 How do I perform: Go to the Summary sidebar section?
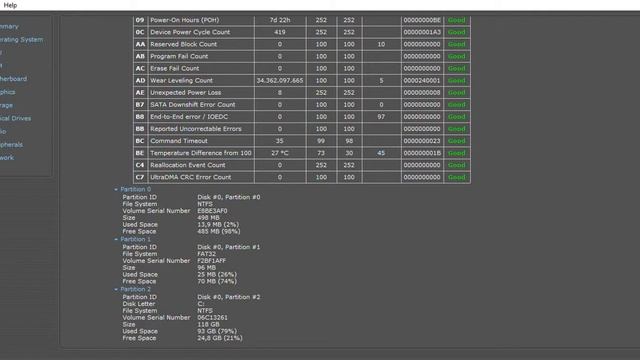(x=9, y=27)
